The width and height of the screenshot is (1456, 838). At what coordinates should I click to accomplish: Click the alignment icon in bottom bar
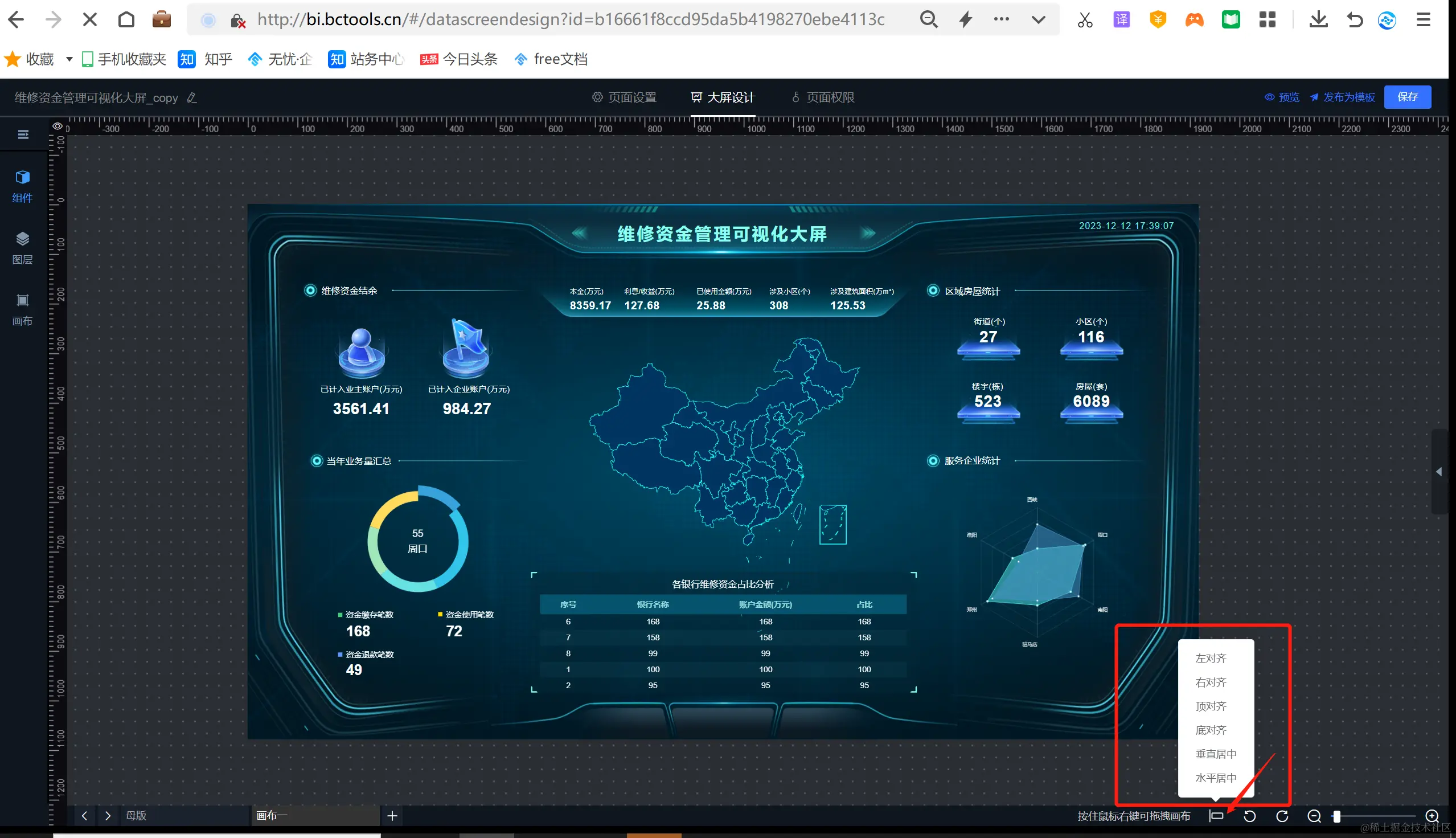coord(1216,816)
